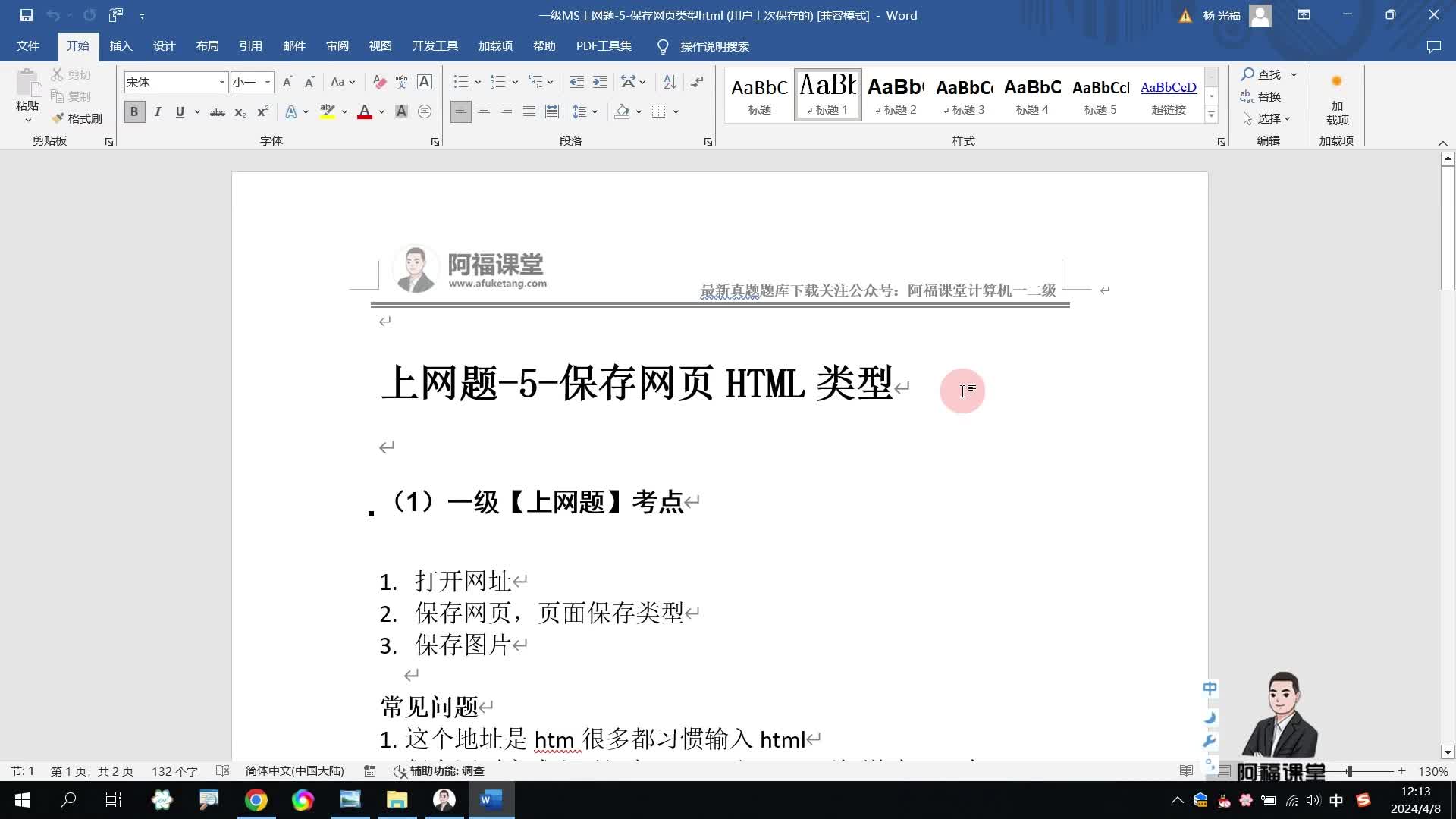
Task: Adjust the zoom slider handle
Action: 1350,771
